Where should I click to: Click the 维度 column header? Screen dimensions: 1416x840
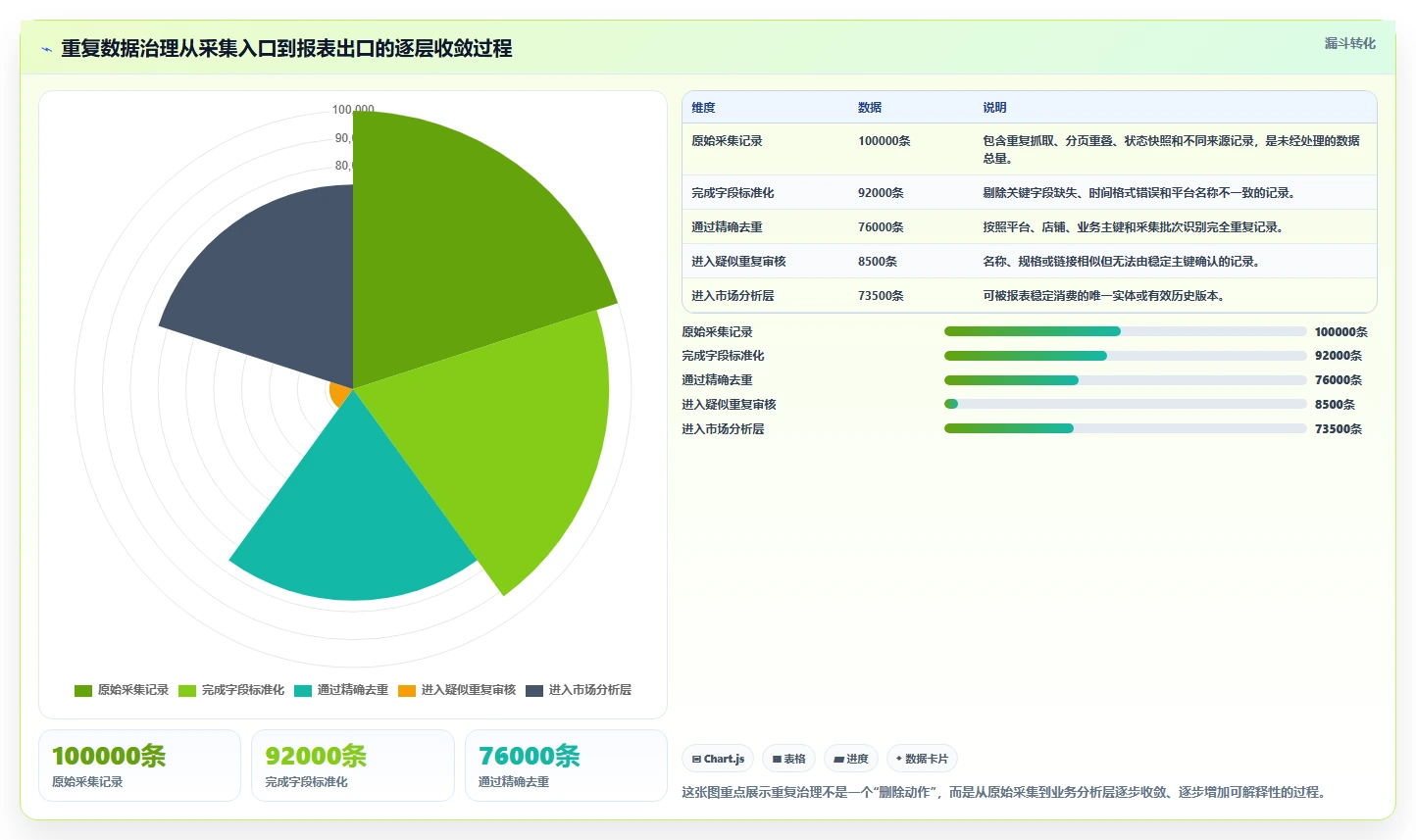click(703, 108)
